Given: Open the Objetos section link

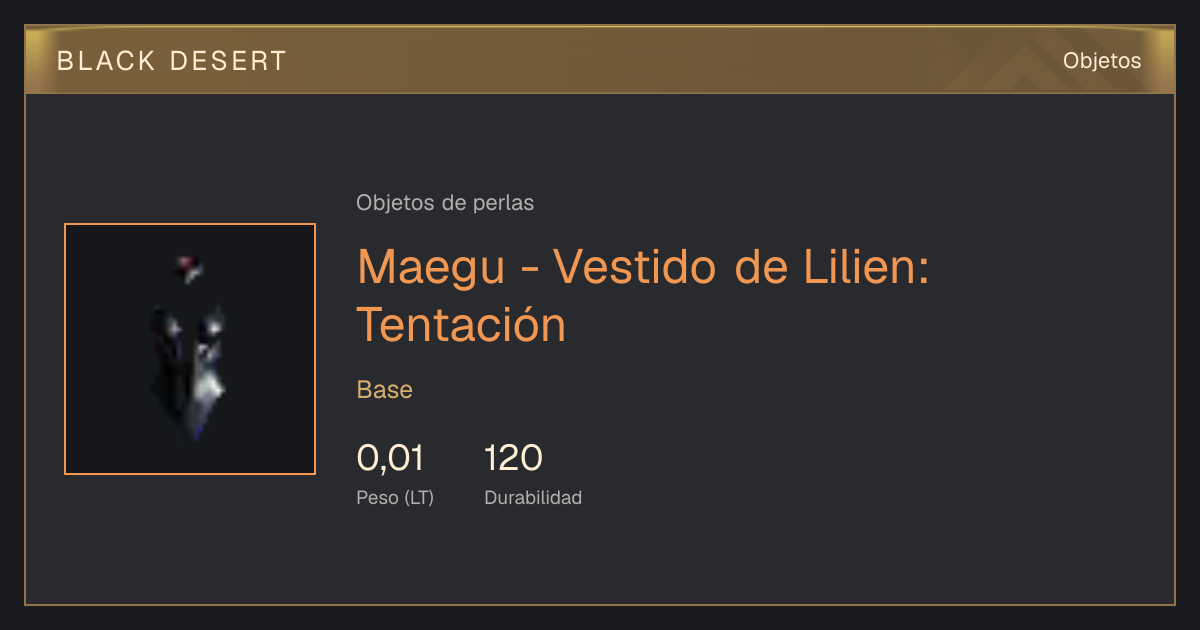Looking at the screenshot, I should [1102, 61].
